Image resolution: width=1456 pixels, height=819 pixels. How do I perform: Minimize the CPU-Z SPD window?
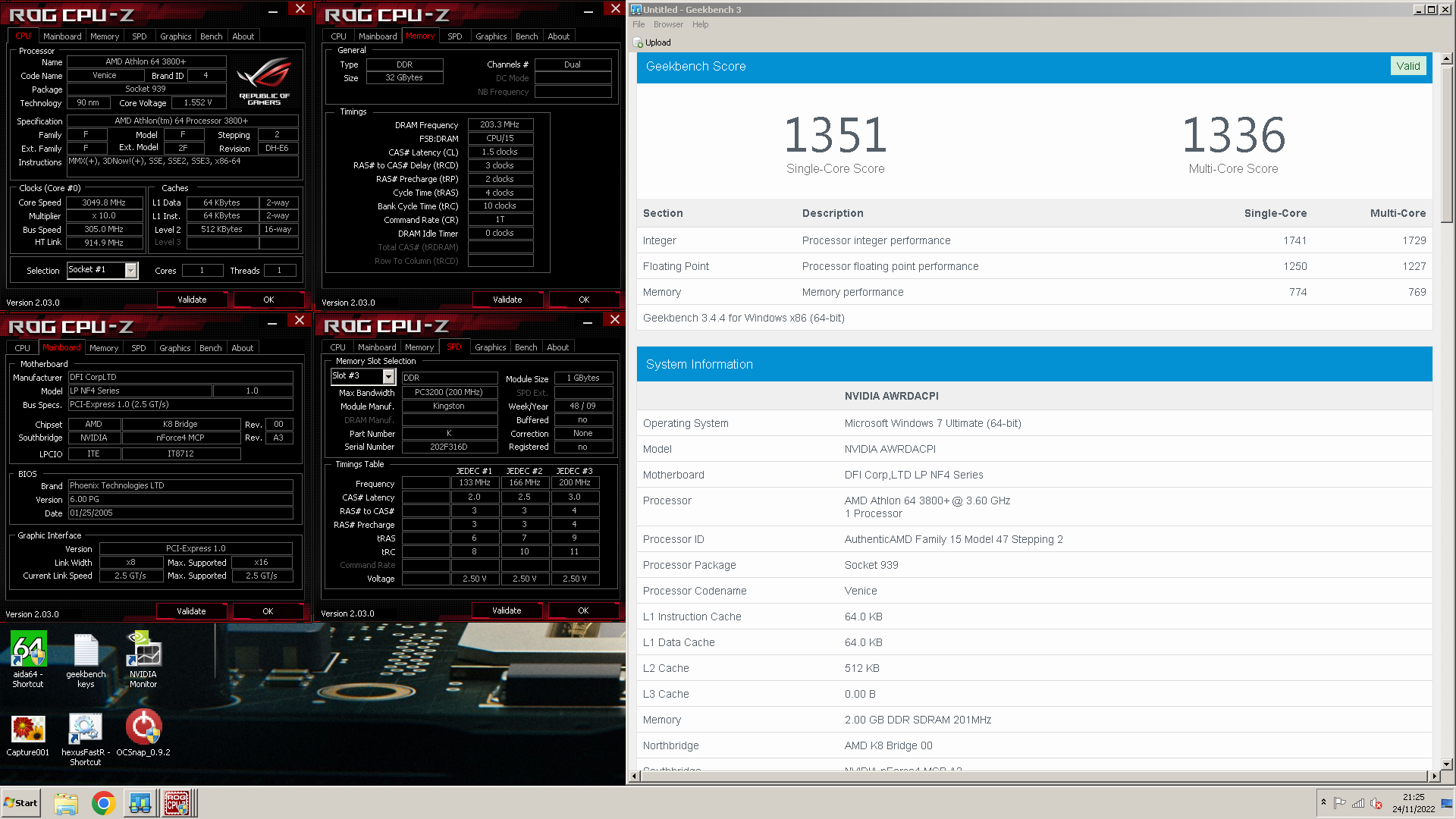coord(588,322)
